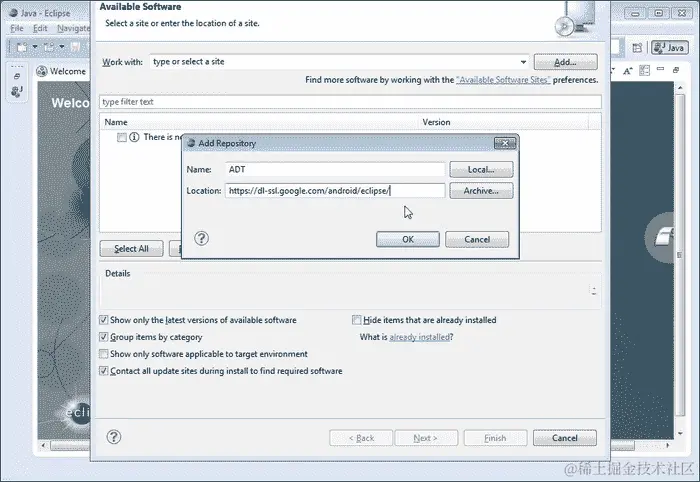Close the Add Repository dialog
The width and height of the screenshot is (700, 482).
pyautogui.click(x=505, y=143)
